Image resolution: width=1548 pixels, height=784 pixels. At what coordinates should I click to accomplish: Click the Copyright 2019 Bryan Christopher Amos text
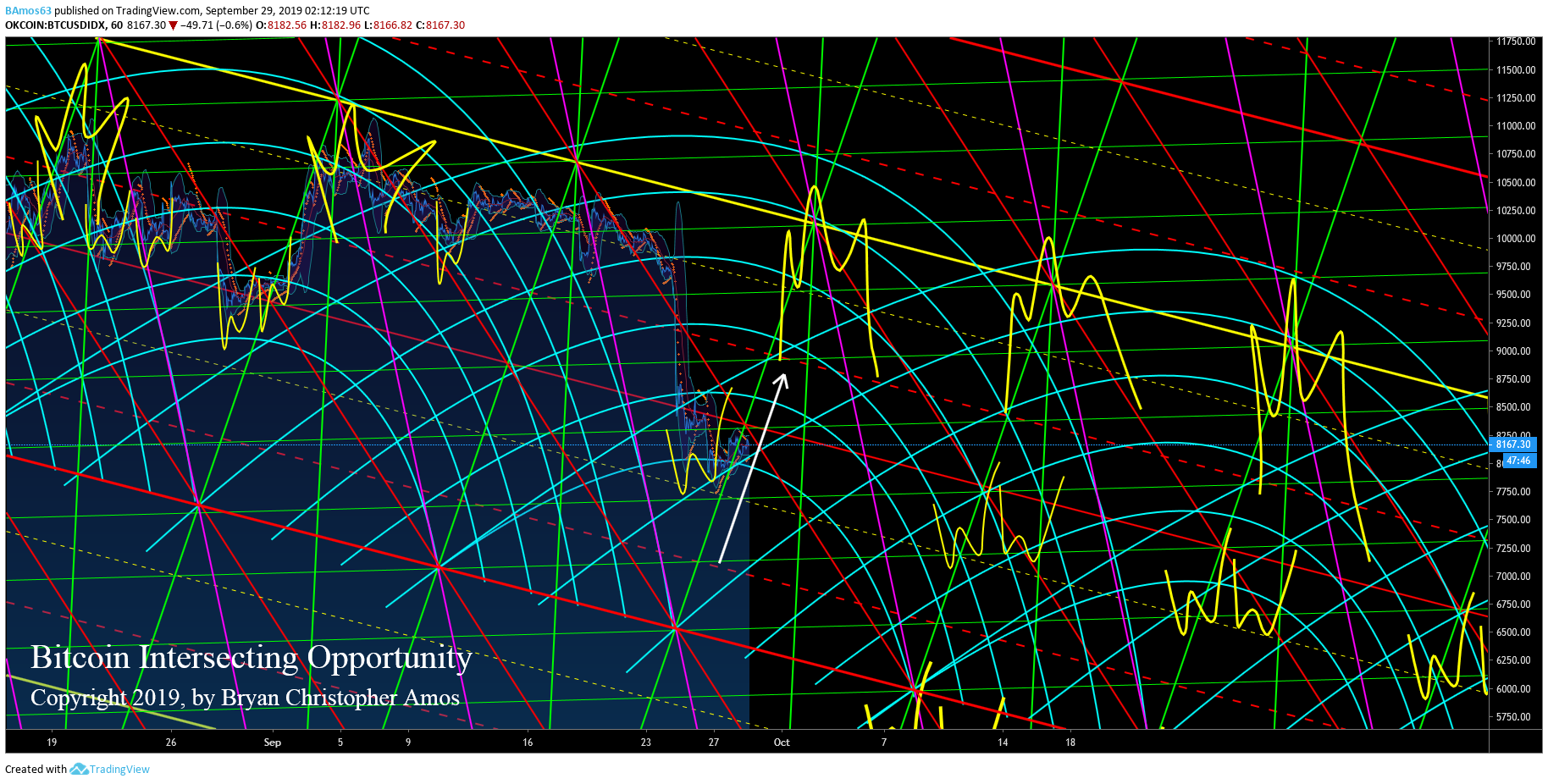246,698
